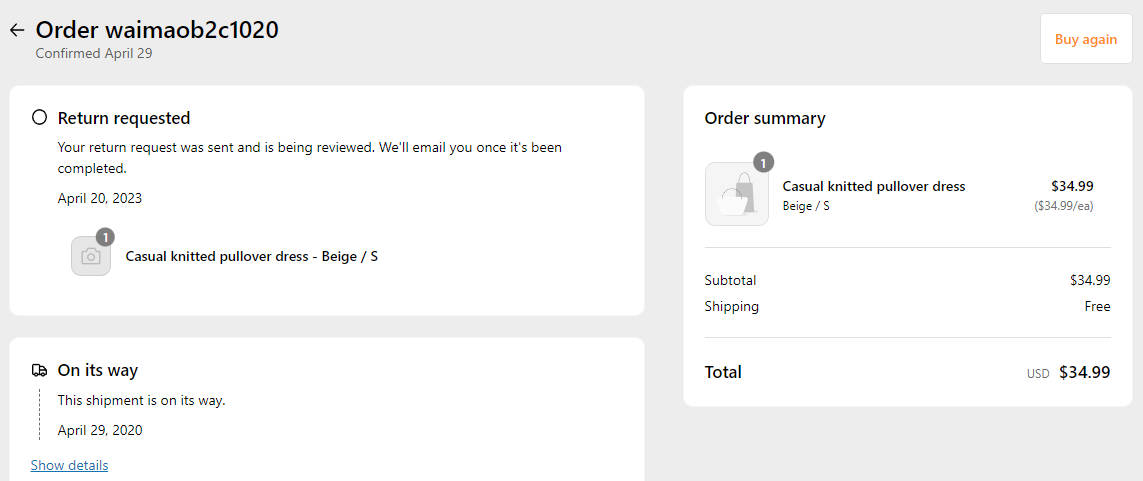The image size is (1143, 481).
Task: Click the Buy again button
Action: pyautogui.click(x=1085, y=39)
